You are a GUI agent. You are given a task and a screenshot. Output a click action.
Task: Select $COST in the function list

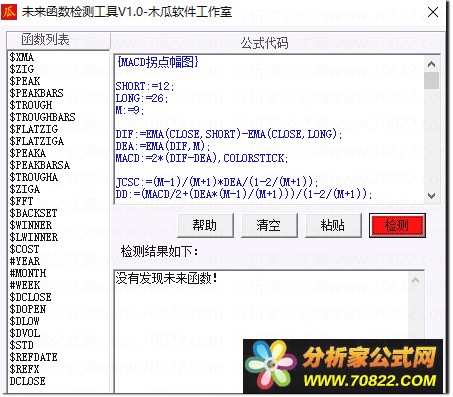click(24, 249)
